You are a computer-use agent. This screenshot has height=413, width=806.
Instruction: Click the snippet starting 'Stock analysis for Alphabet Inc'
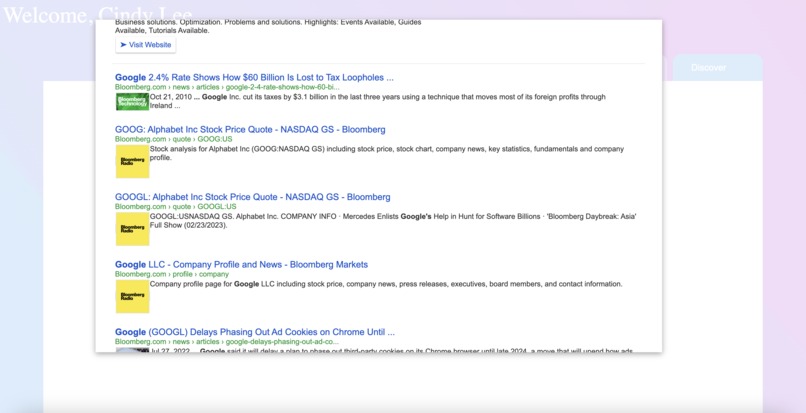pos(387,153)
